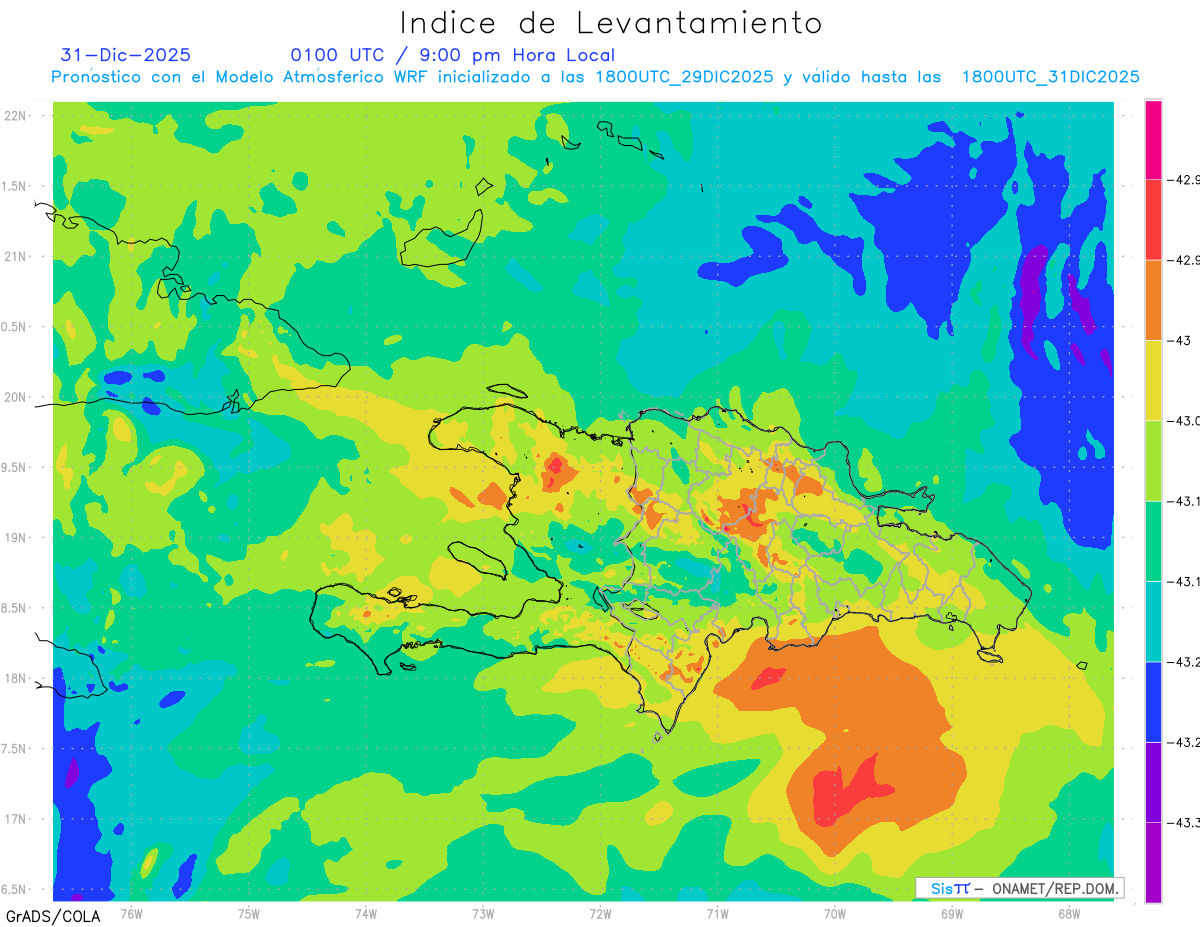The image size is (1200, 927).
Task: Click the yellow swatch in the legend
Action: click(x=1153, y=380)
